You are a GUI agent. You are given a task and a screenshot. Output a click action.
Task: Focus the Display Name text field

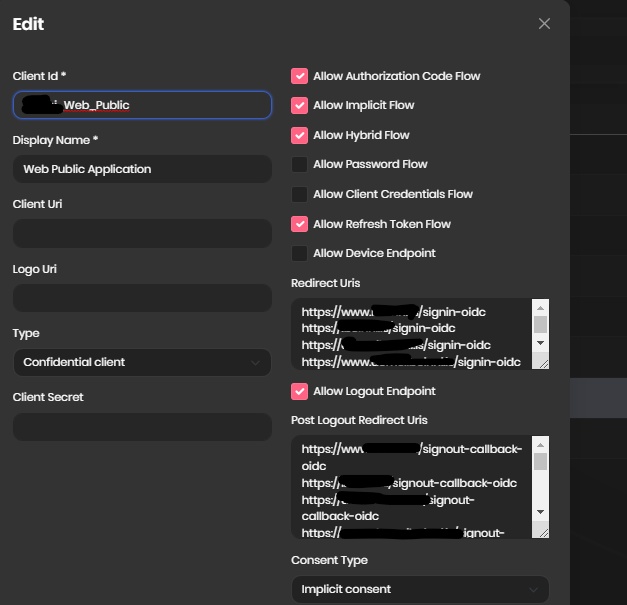pos(142,169)
